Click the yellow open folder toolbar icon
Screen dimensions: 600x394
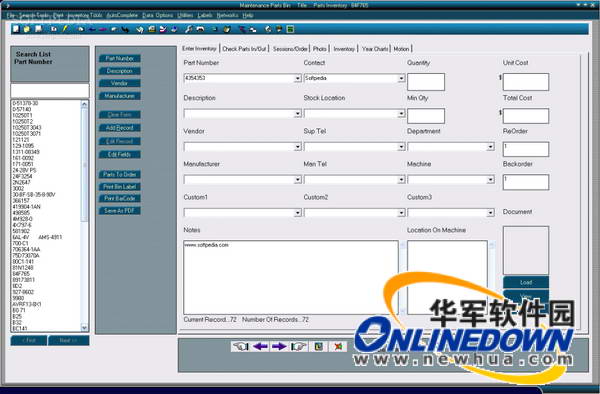(x=27, y=29)
